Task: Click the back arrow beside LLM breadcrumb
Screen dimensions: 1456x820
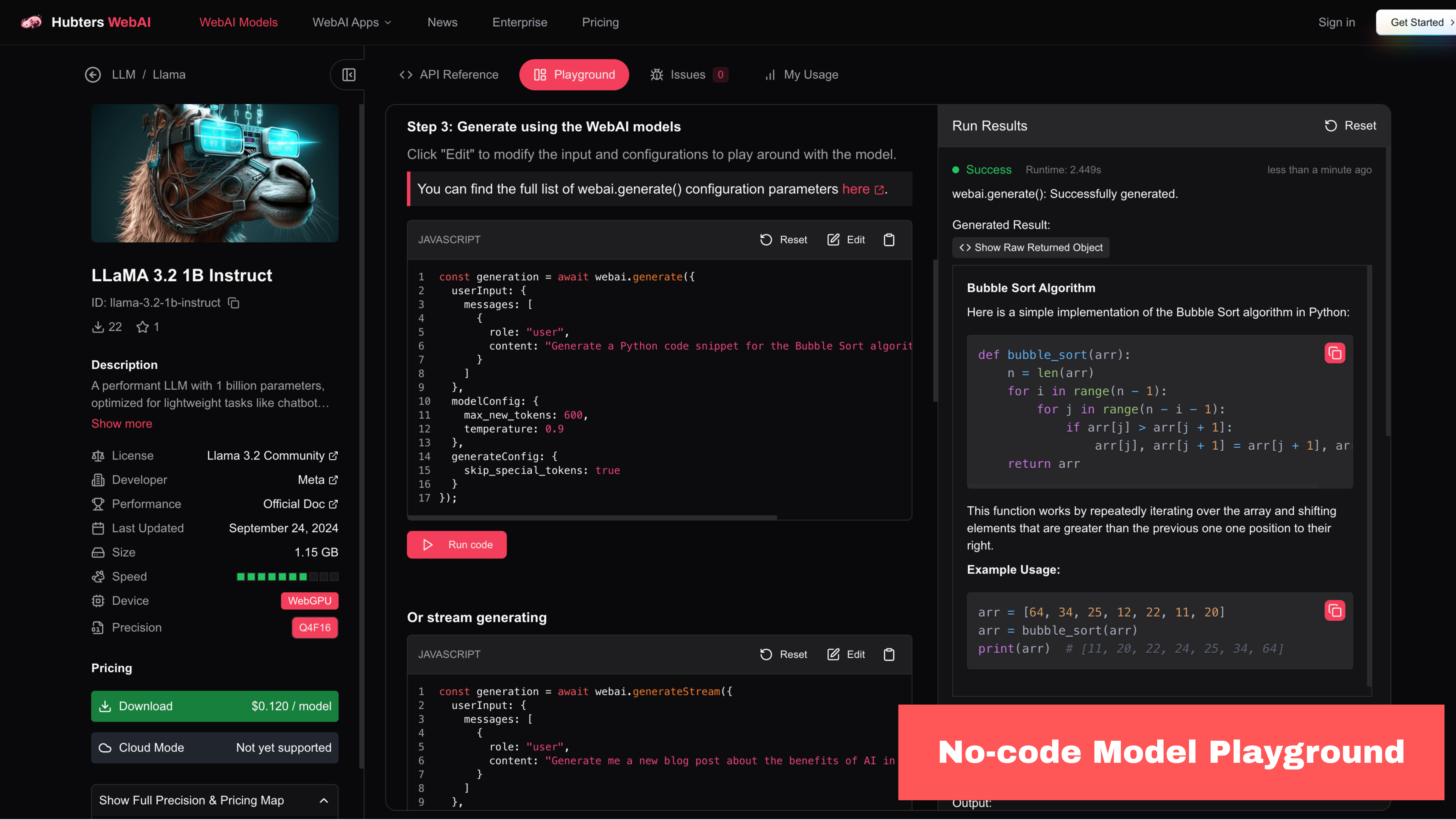Action: tap(93, 75)
